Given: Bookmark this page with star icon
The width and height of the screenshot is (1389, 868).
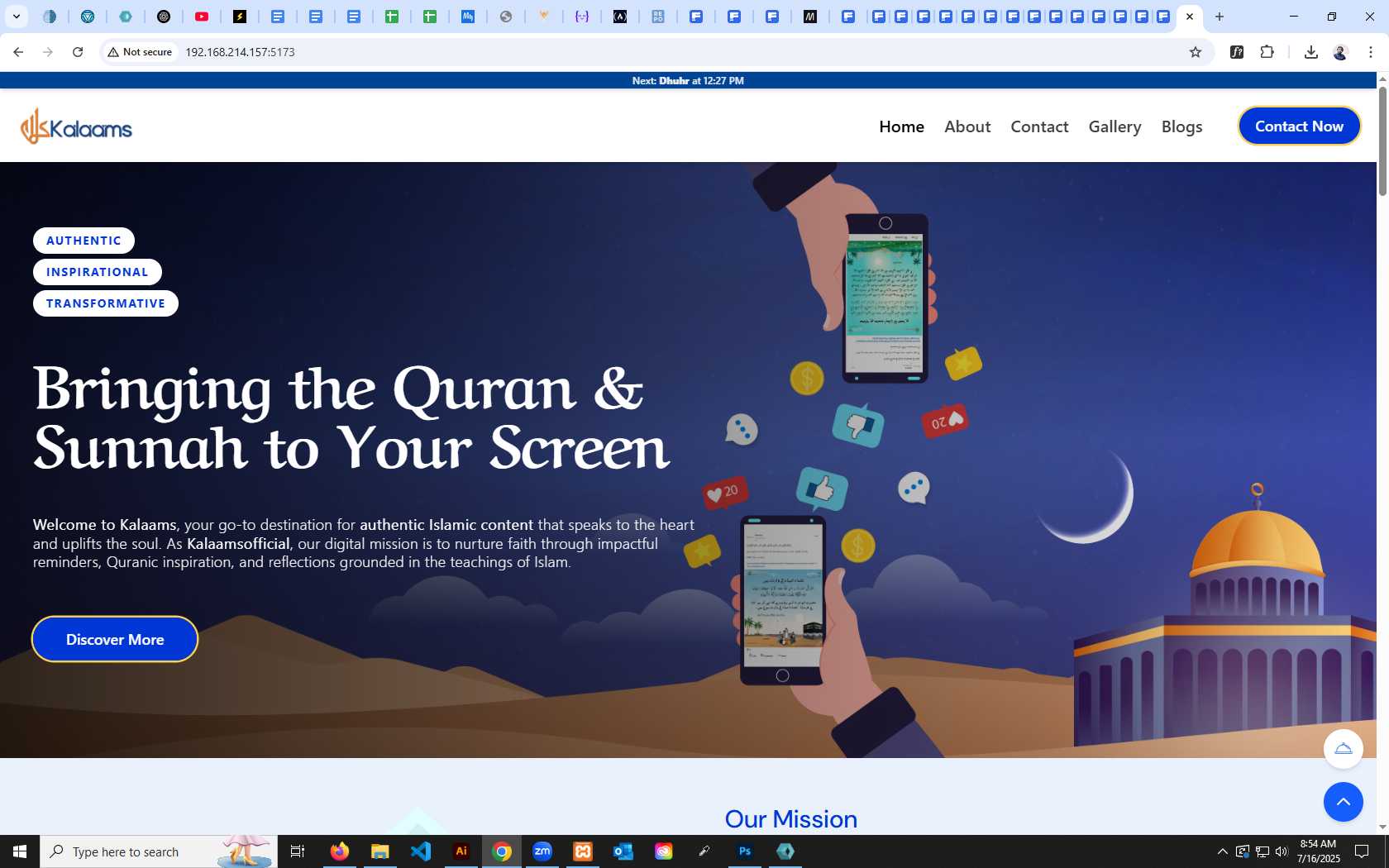Looking at the screenshot, I should coord(1195,52).
